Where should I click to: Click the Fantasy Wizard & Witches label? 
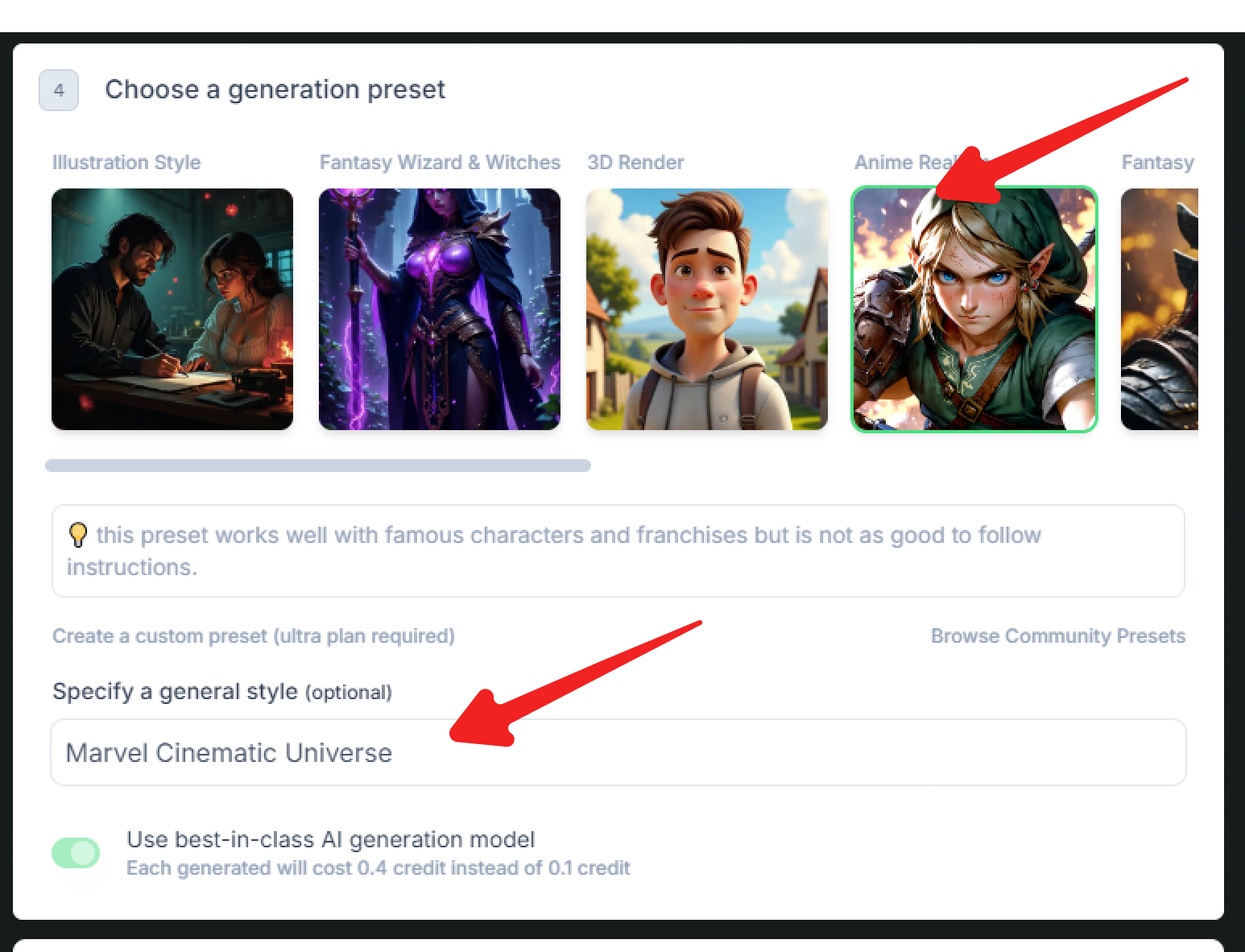440,163
